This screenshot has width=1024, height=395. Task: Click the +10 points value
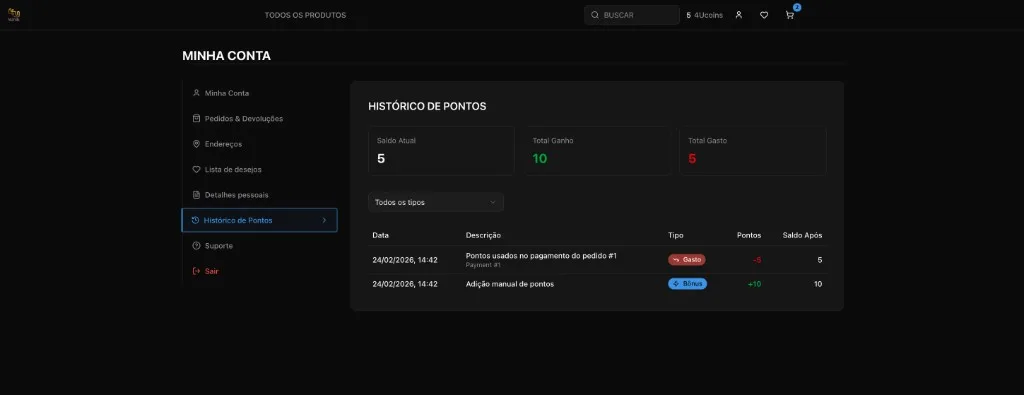coord(754,284)
